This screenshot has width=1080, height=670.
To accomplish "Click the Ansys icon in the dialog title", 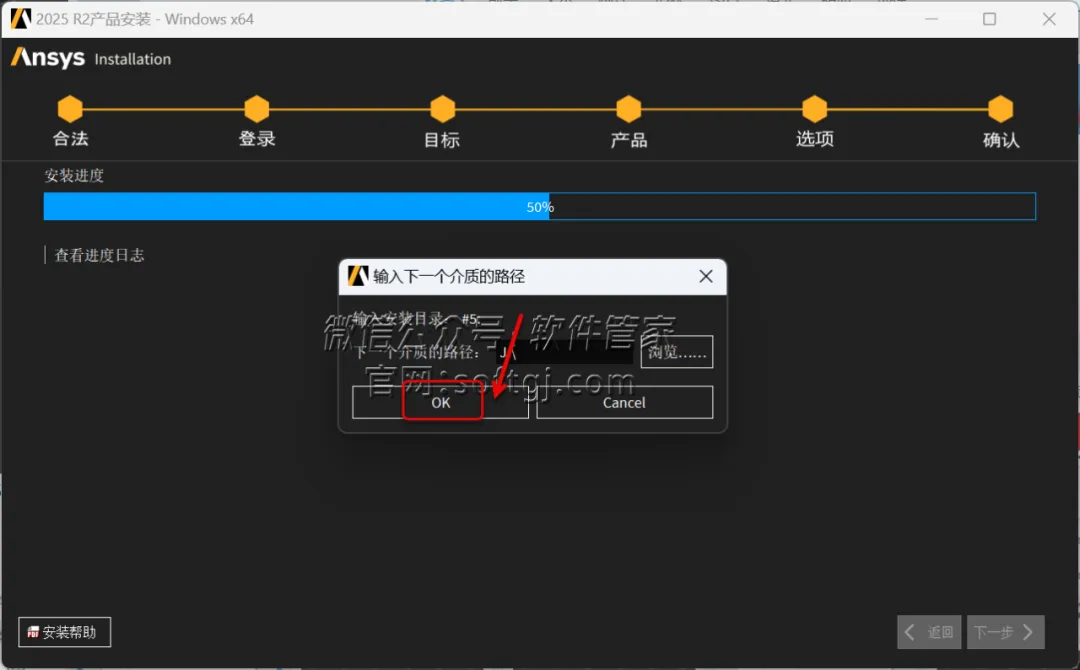I will (358, 276).
